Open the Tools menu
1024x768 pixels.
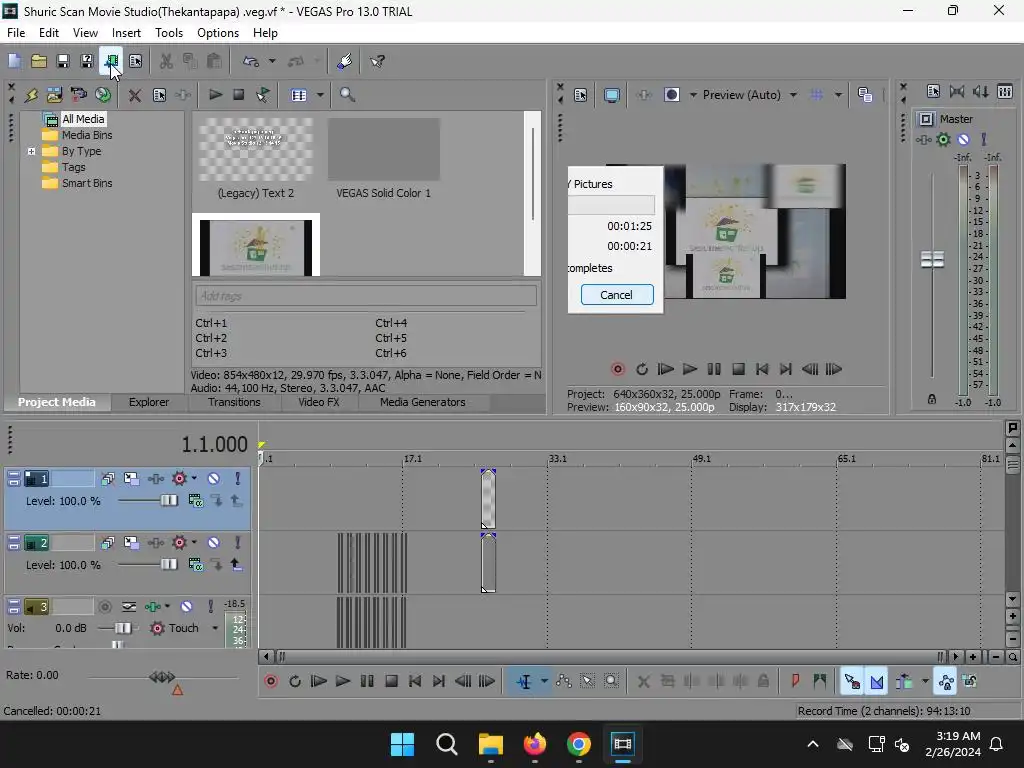pyautogui.click(x=168, y=33)
